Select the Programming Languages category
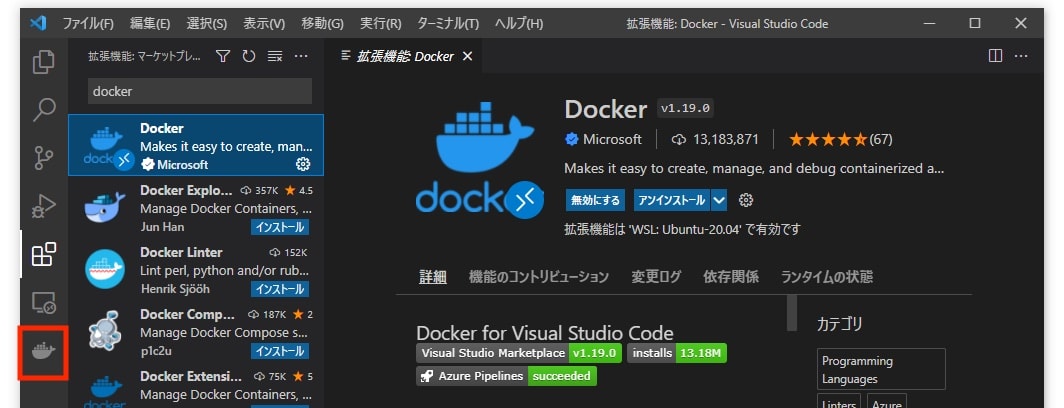1064x408 pixels. (x=881, y=369)
